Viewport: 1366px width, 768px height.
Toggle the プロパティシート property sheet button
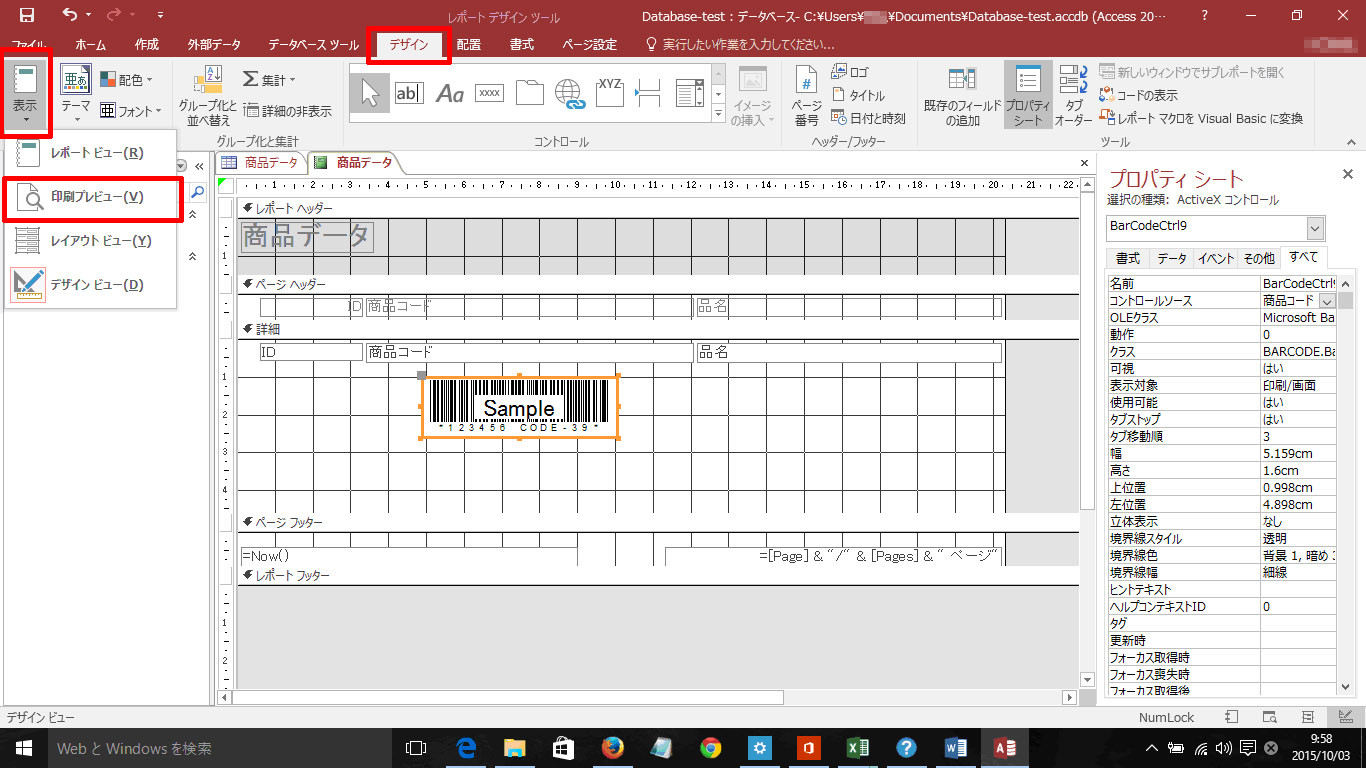tap(1027, 95)
